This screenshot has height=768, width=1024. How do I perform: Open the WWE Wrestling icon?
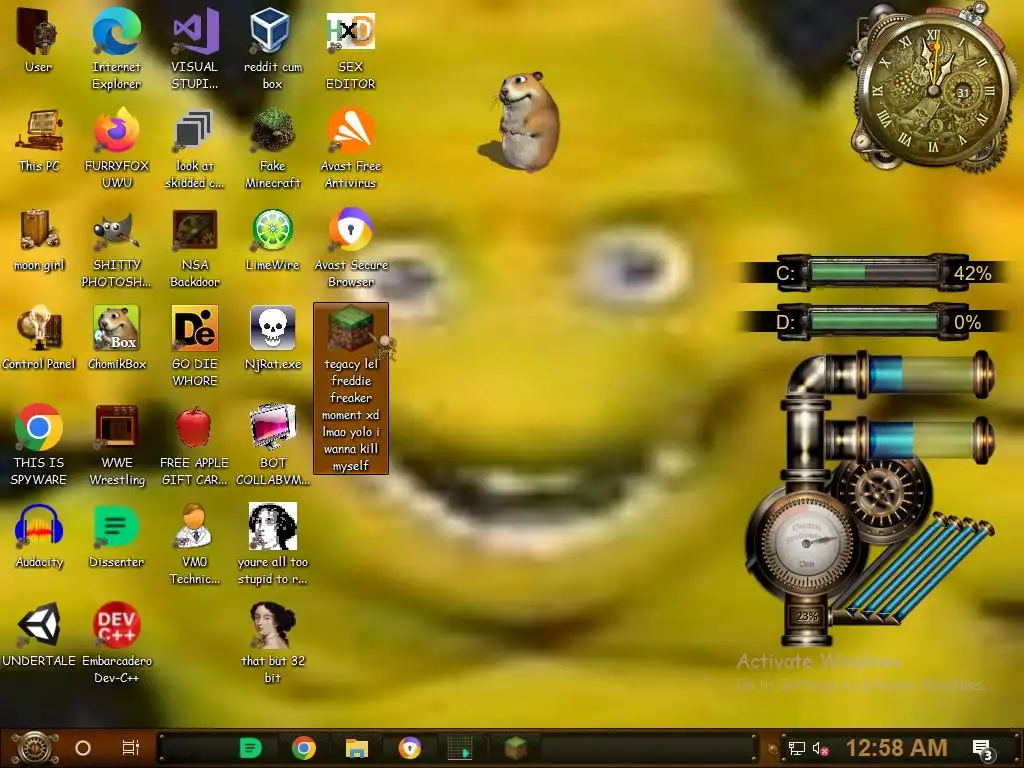coord(116,445)
